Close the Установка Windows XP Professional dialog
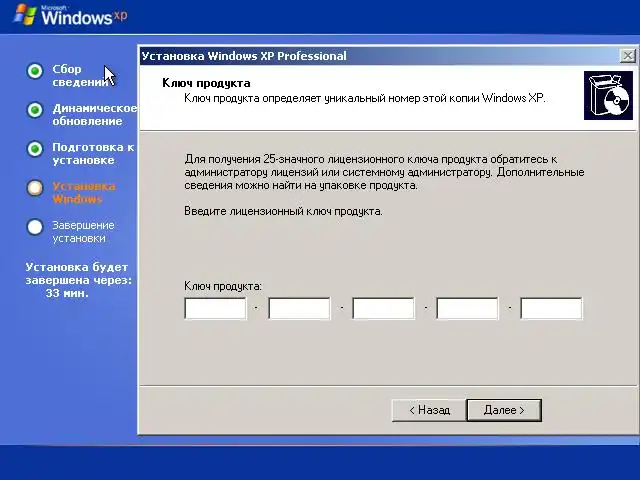This screenshot has width=640, height=480. point(628,56)
